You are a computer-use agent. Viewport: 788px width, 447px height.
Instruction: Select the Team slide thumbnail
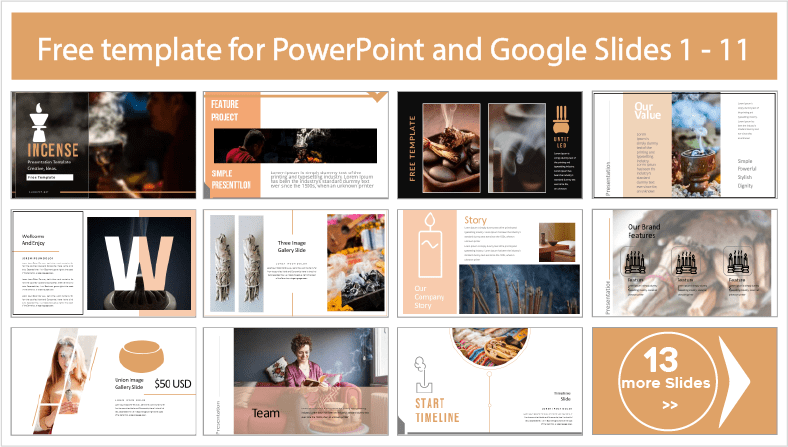(x=296, y=381)
